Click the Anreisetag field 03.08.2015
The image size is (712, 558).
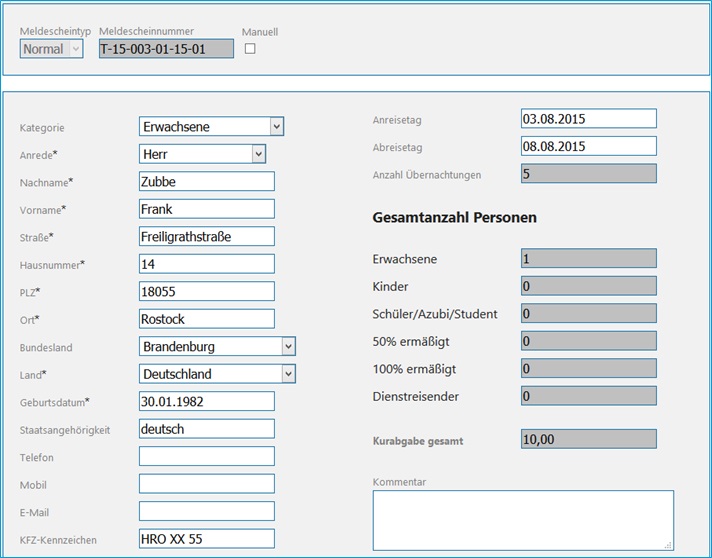click(x=588, y=119)
